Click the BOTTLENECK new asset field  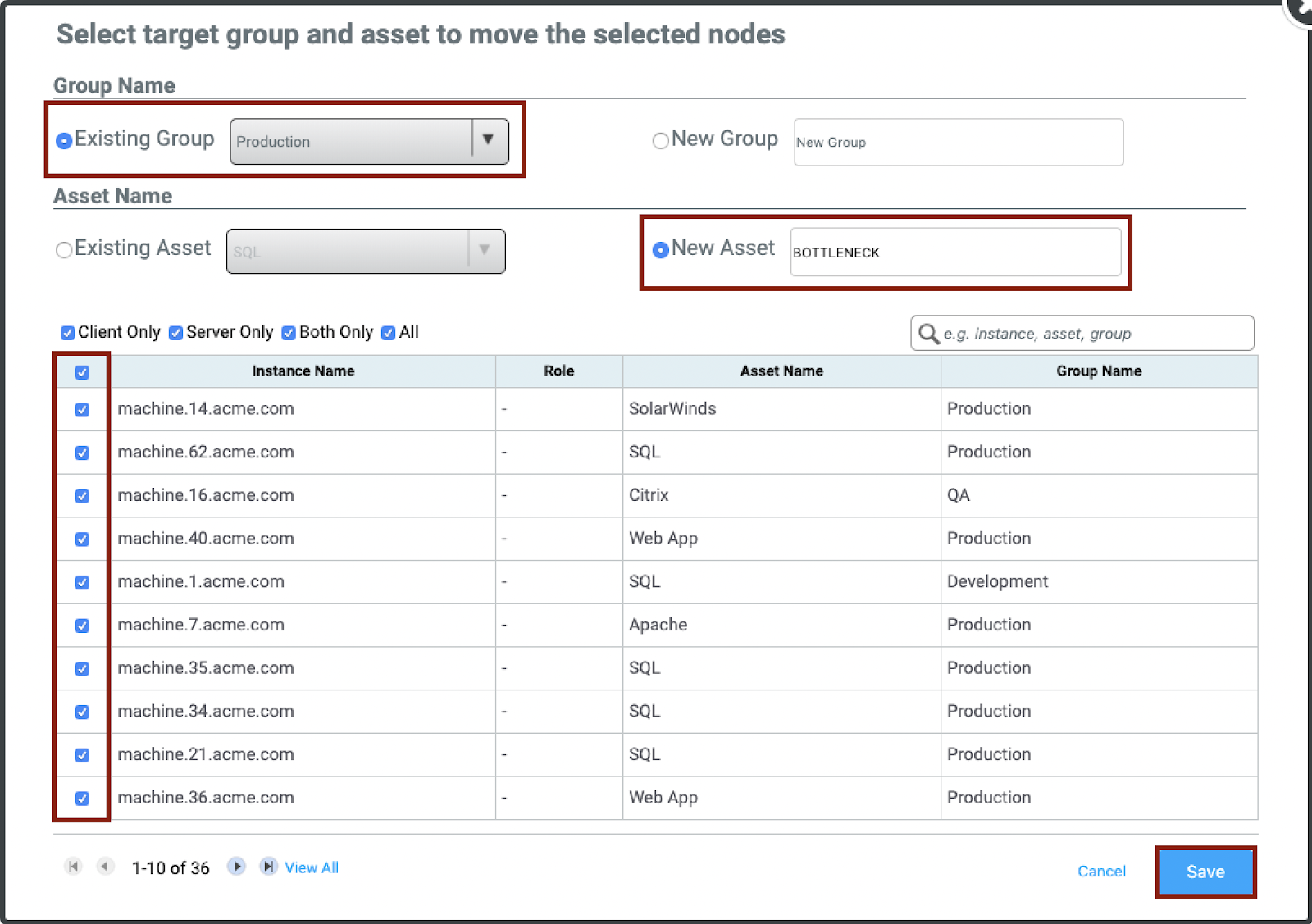click(955, 253)
